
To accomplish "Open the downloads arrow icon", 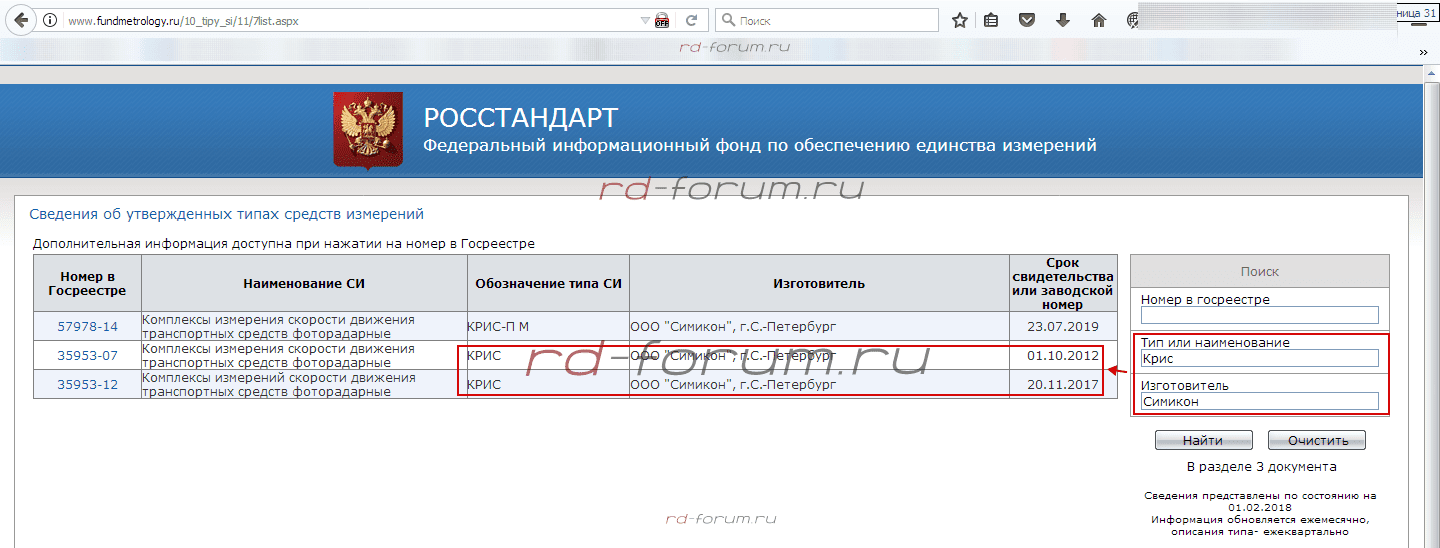I will coord(1063,20).
